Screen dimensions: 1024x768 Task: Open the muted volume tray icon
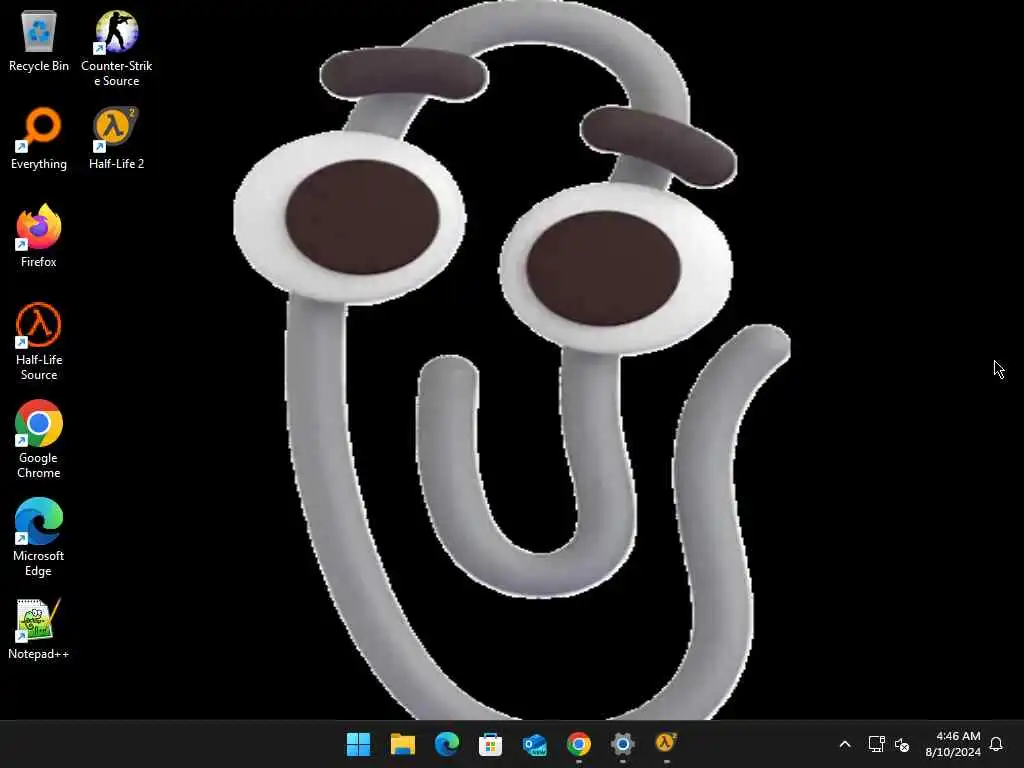(x=902, y=744)
